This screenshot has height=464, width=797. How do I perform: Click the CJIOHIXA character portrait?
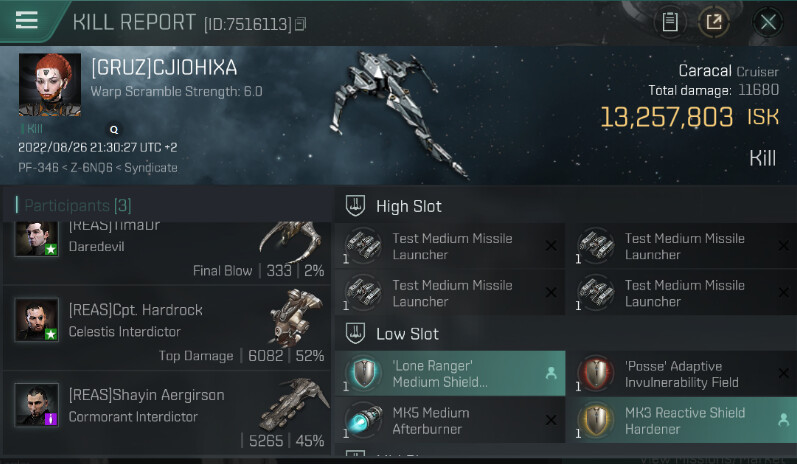[x=50, y=84]
